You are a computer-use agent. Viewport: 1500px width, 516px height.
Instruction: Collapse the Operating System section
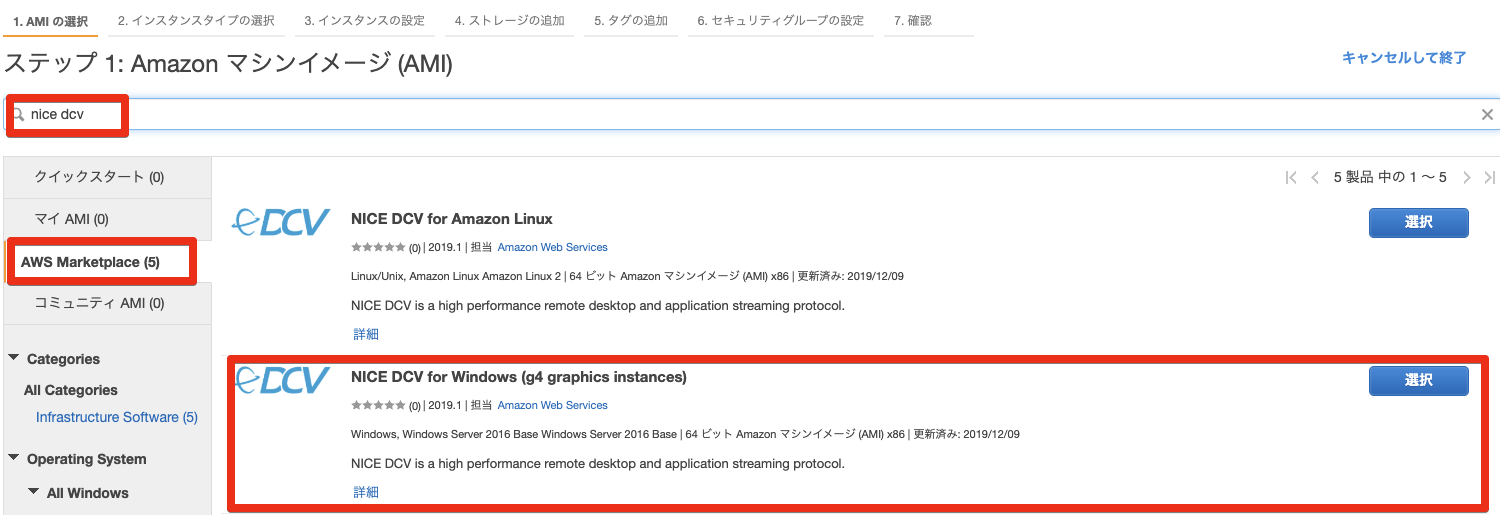click(15, 459)
